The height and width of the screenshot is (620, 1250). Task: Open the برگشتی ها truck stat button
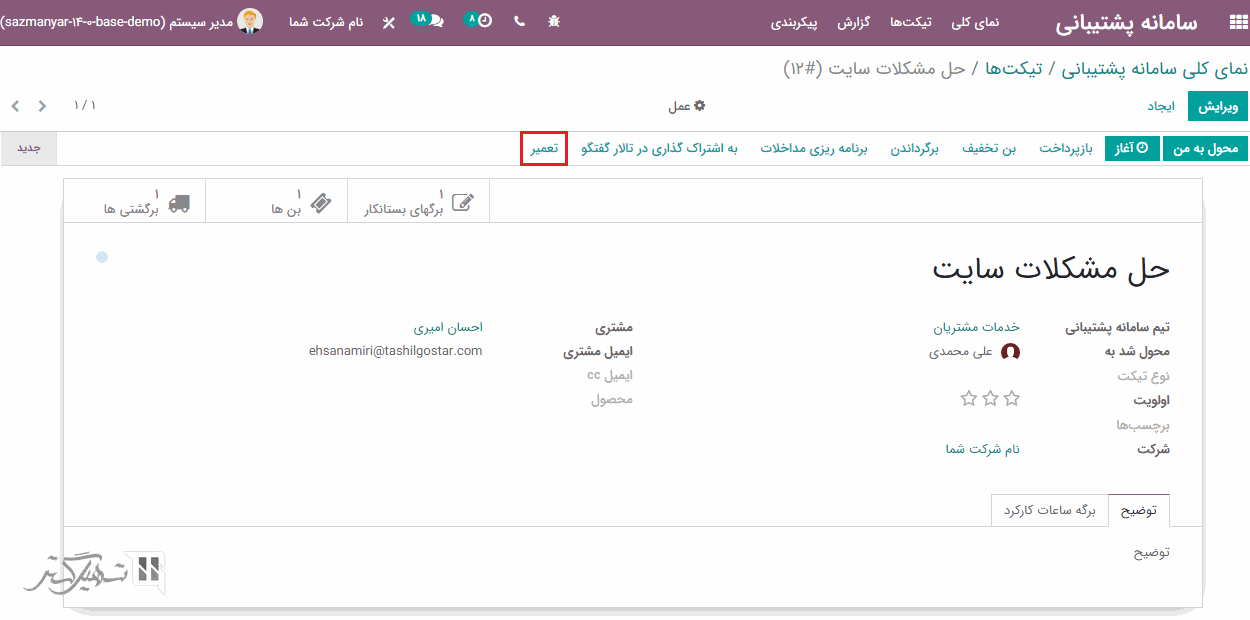(x=134, y=203)
